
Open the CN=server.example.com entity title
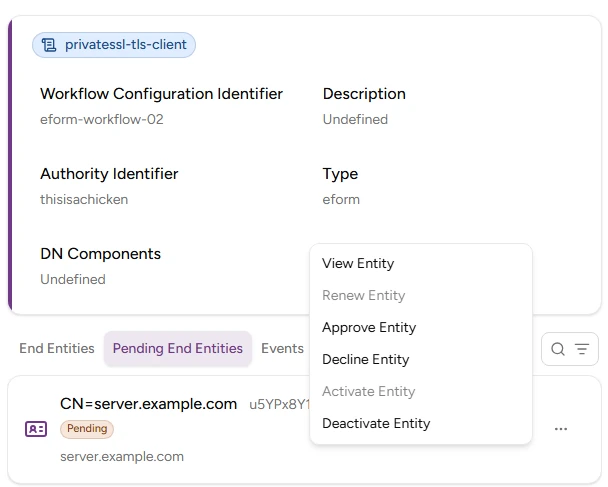(x=148, y=404)
